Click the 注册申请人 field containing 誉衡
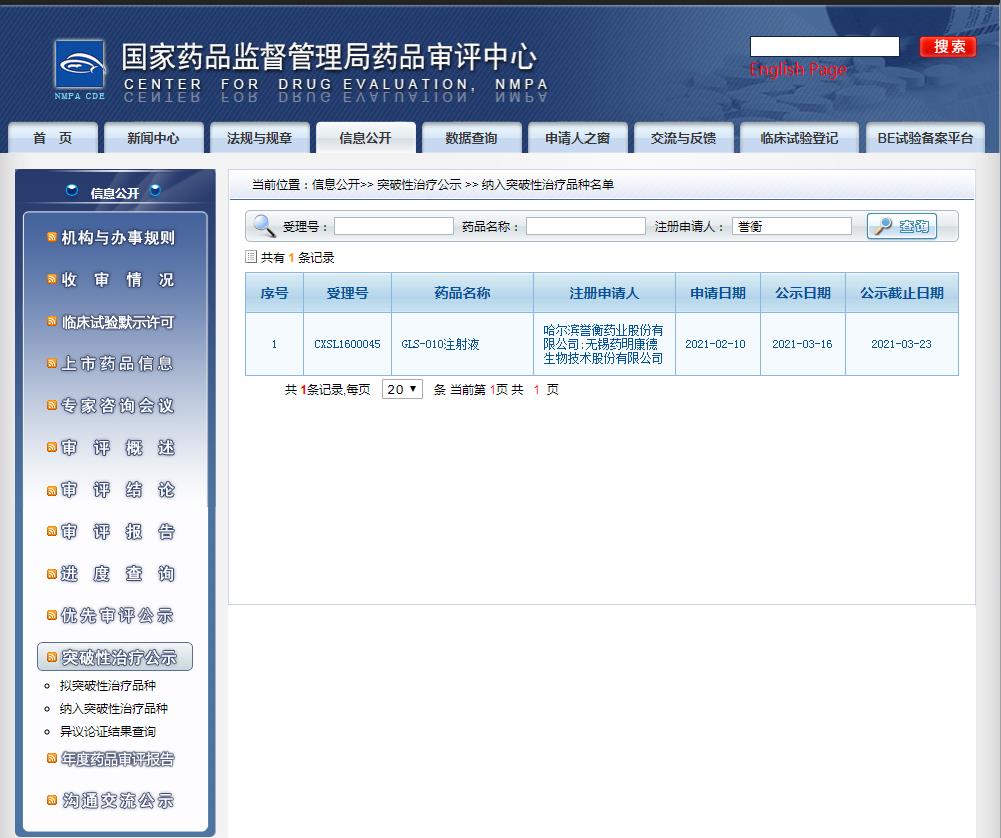The height and width of the screenshot is (838, 1001). point(791,227)
